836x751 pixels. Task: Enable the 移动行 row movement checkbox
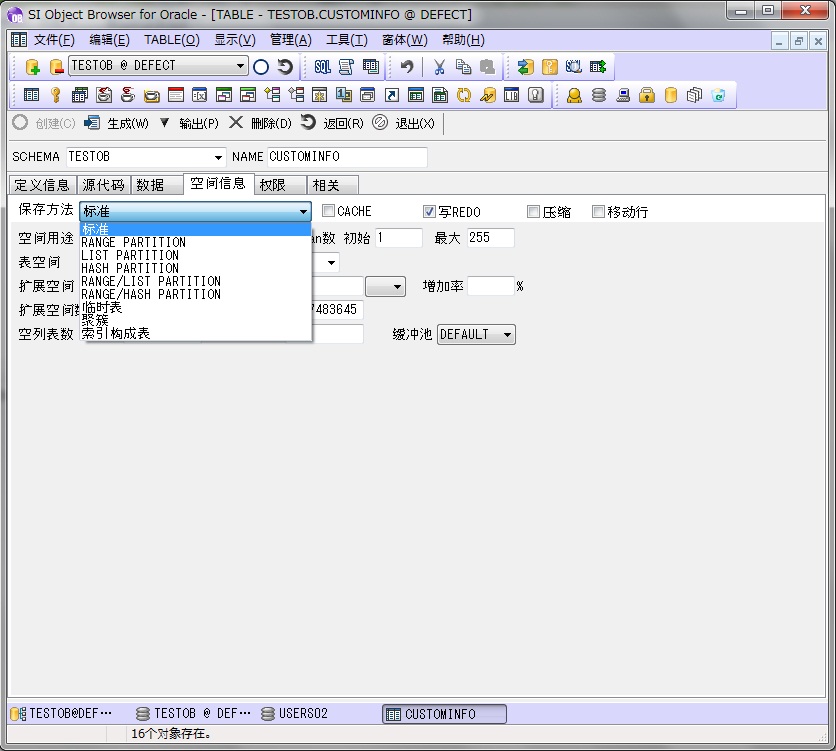pos(598,212)
